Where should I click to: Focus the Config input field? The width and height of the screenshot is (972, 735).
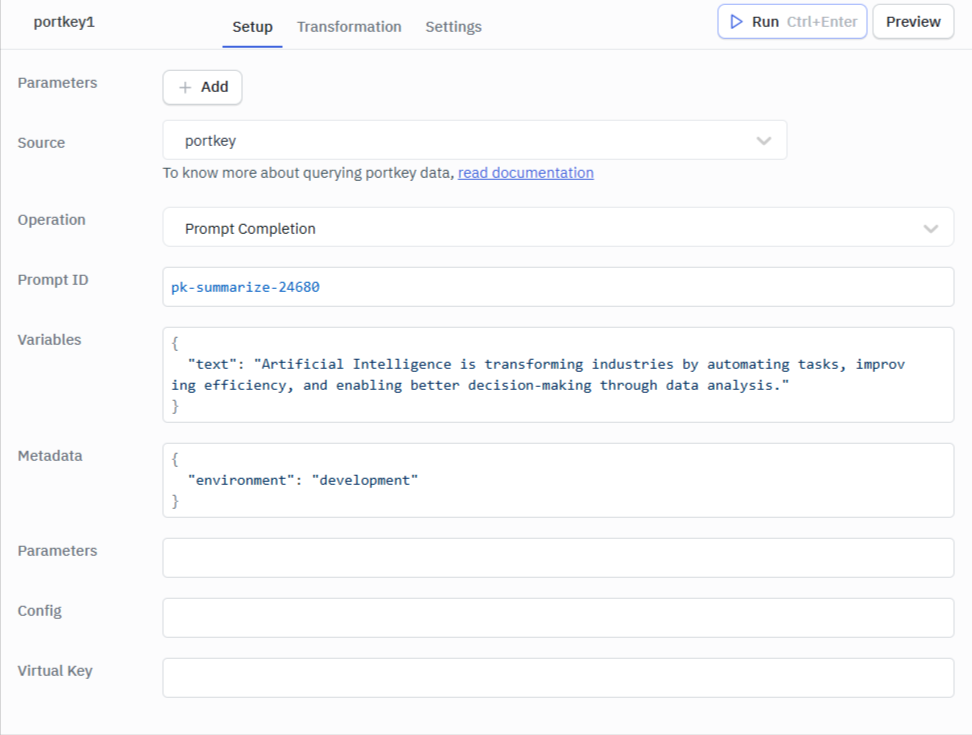(558, 618)
